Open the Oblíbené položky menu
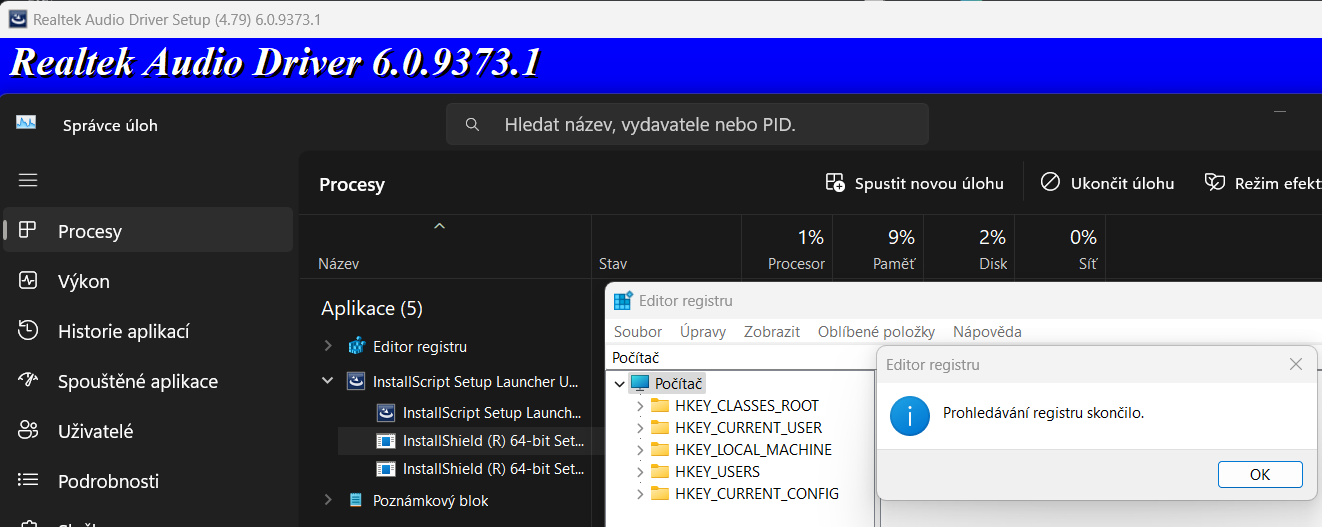1322x527 pixels. coord(876,331)
